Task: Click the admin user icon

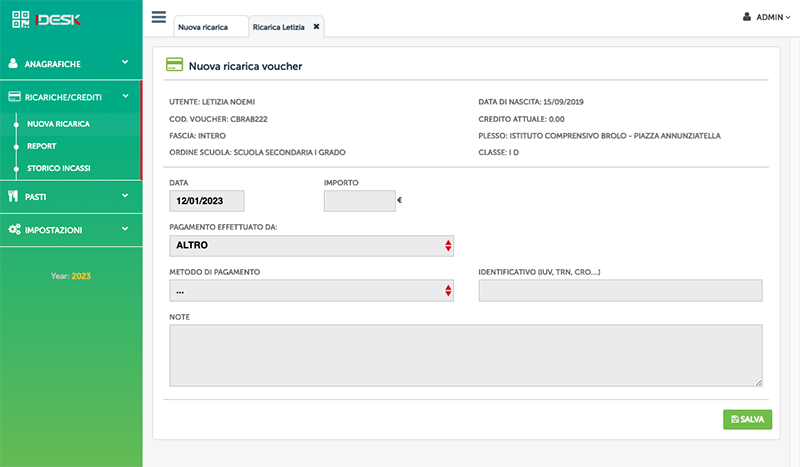Action: click(747, 17)
